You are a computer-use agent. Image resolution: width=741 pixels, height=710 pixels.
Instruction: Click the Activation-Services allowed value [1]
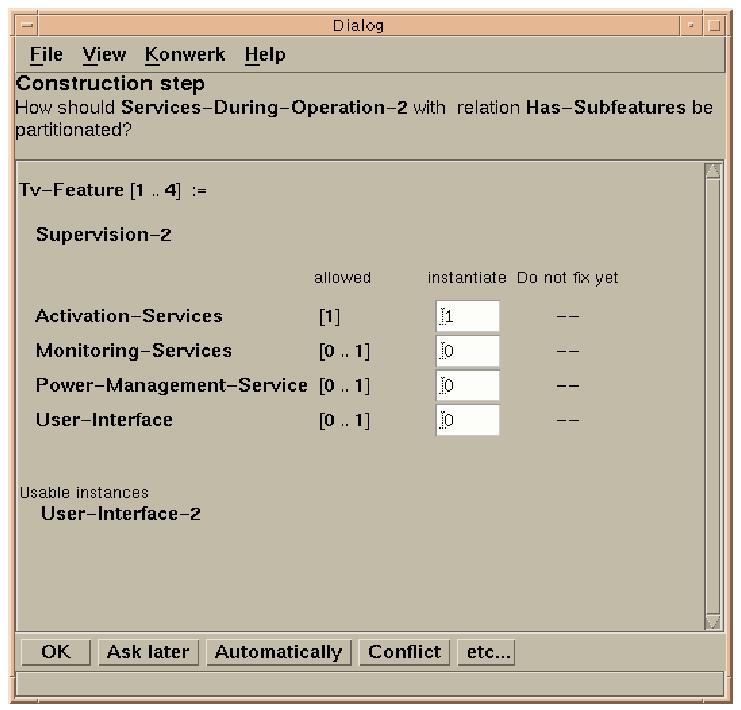pyautogui.click(x=329, y=316)
